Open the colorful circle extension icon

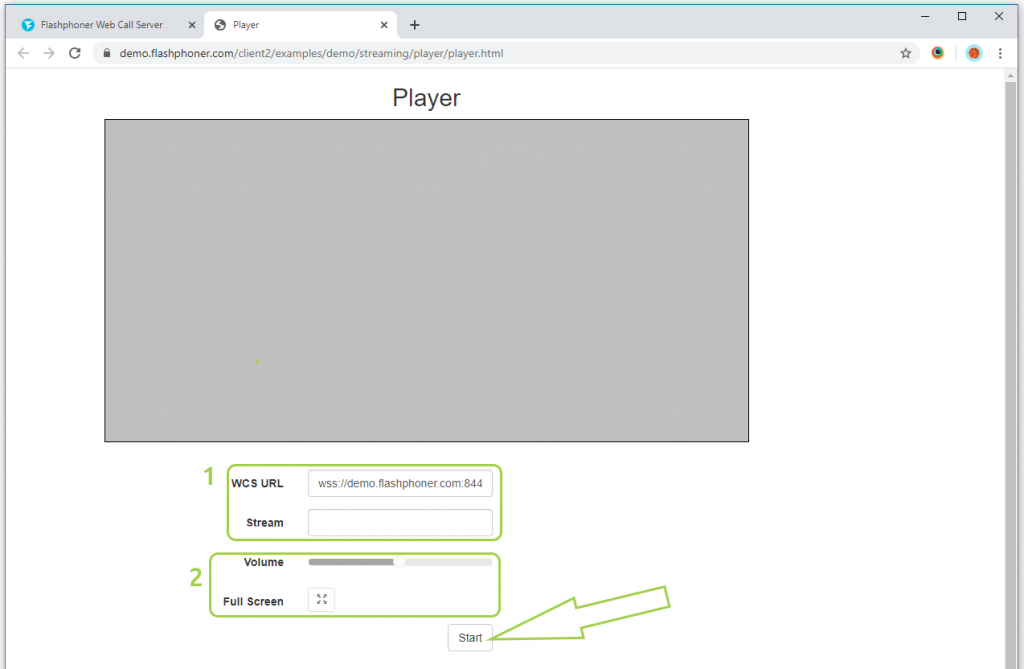point(938,53)
